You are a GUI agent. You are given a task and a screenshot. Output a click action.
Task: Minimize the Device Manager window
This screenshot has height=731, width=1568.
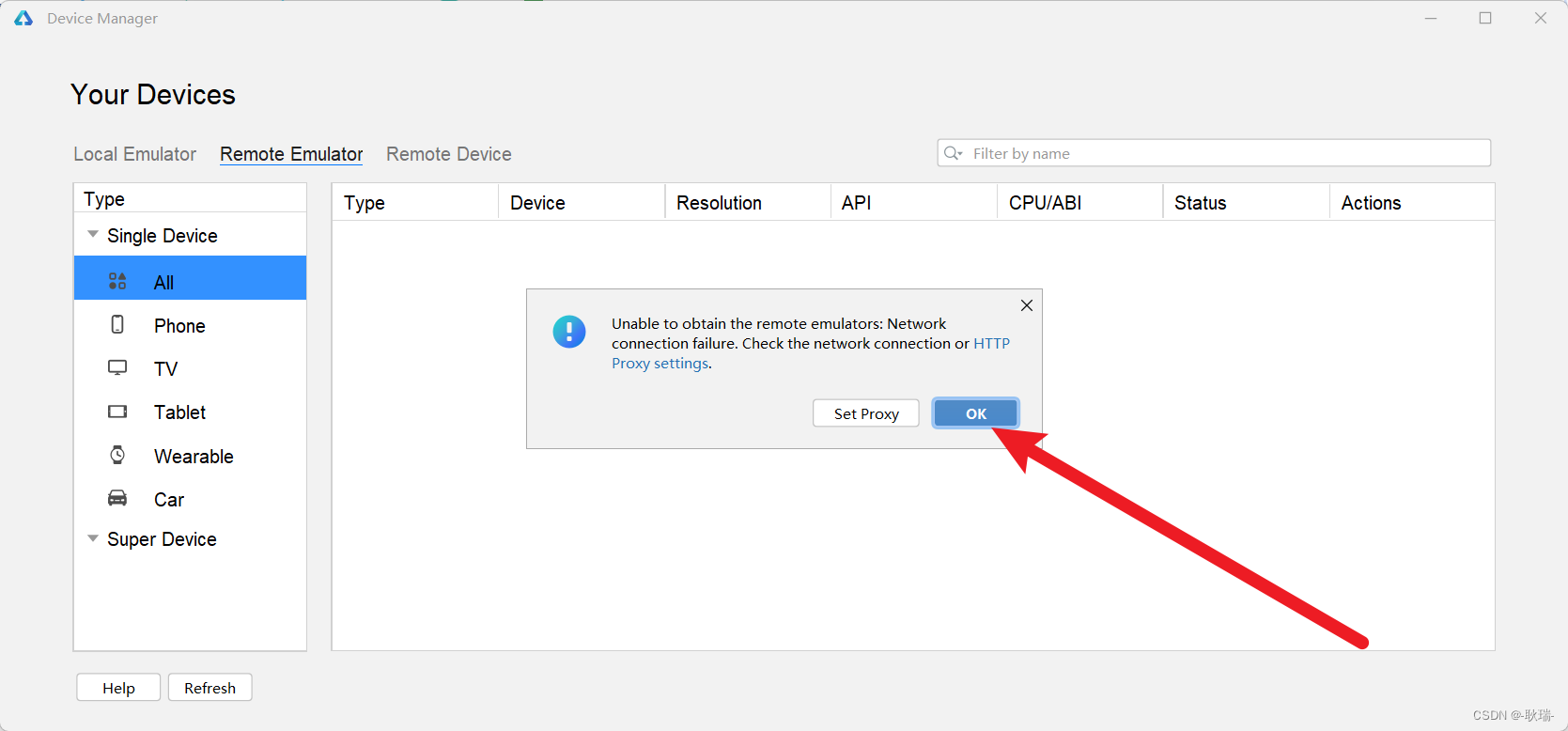pos(1431,18)
